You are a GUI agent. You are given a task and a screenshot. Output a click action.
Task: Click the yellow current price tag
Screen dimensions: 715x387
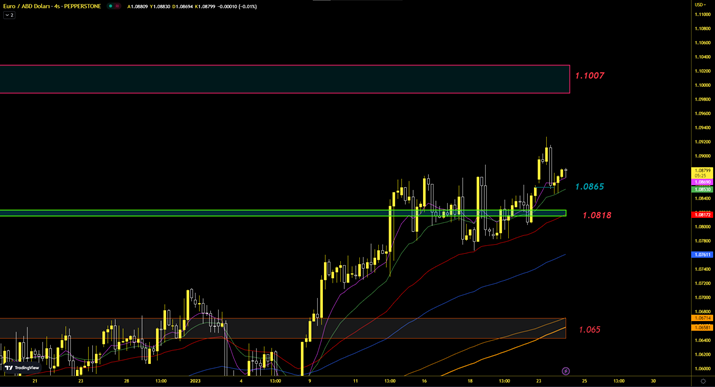(x=702, y=173)
